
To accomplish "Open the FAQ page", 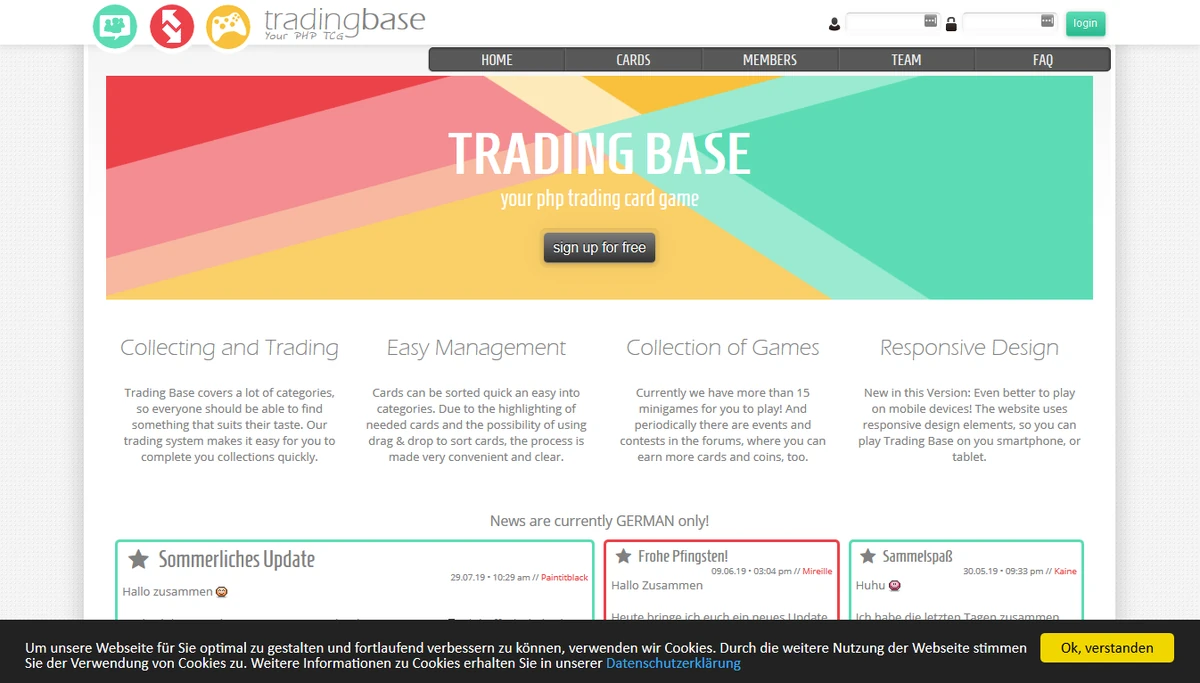I will pyautogui.click(x=1043, y=59).
